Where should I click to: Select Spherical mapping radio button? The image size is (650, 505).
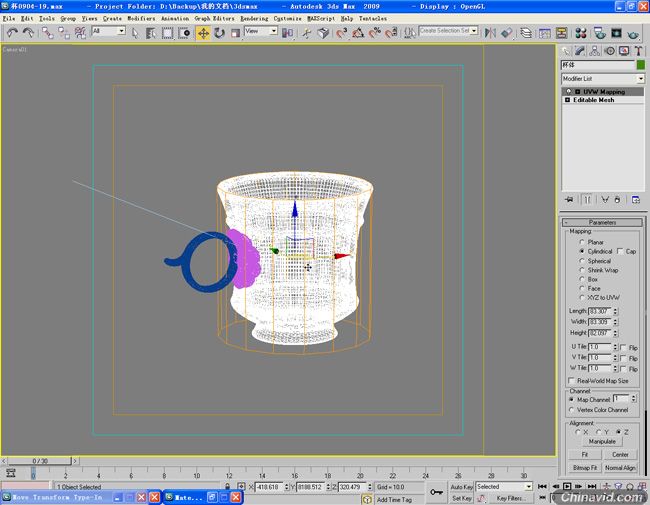click(x=582, y=261)
